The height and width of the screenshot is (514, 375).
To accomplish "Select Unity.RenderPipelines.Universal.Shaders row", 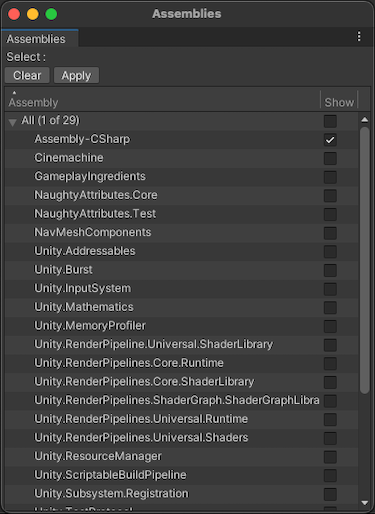I will click(182, 438).
